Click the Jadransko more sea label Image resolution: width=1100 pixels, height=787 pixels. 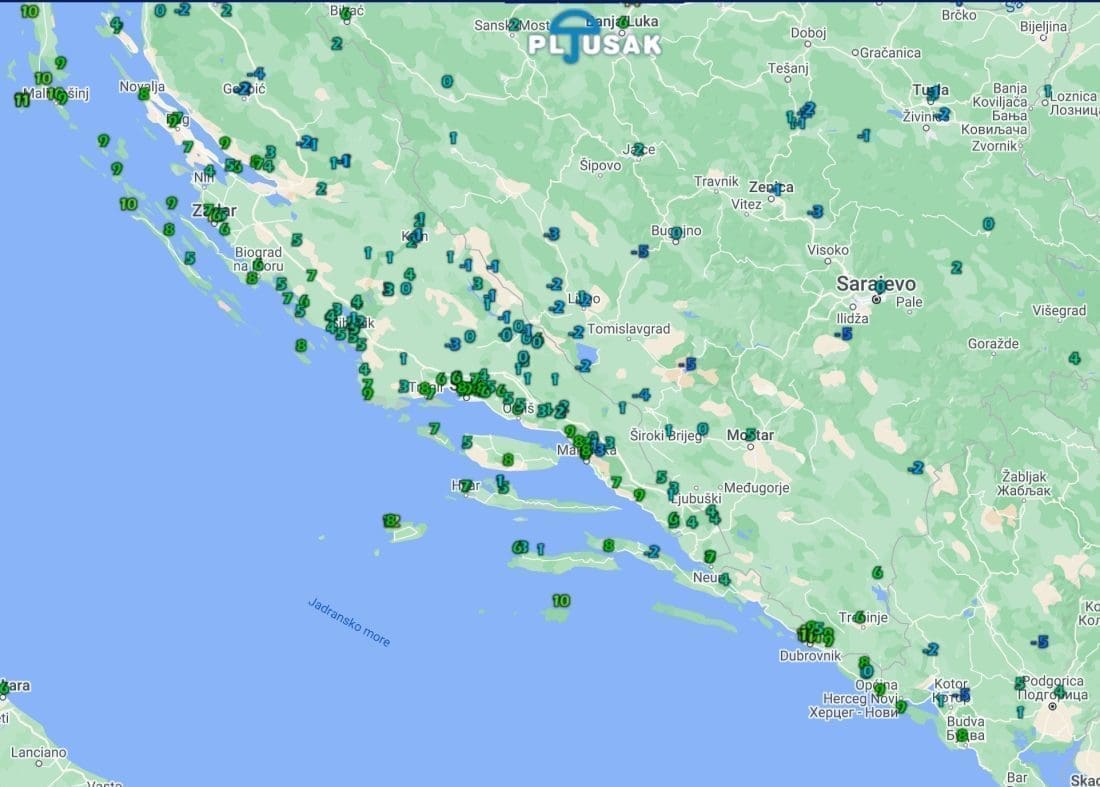(349, 622)
